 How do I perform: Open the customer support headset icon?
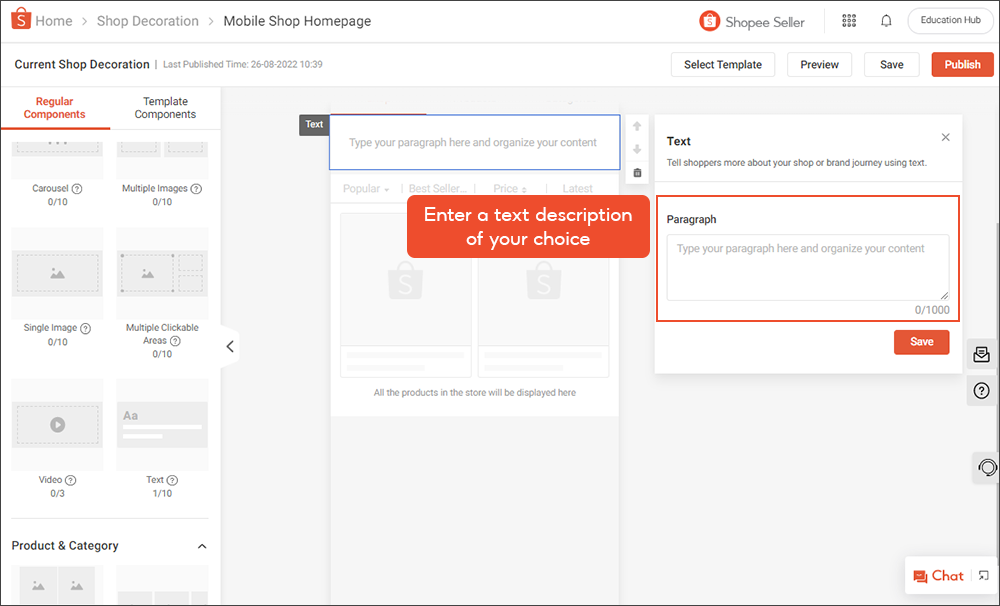(x=986, y=467)
